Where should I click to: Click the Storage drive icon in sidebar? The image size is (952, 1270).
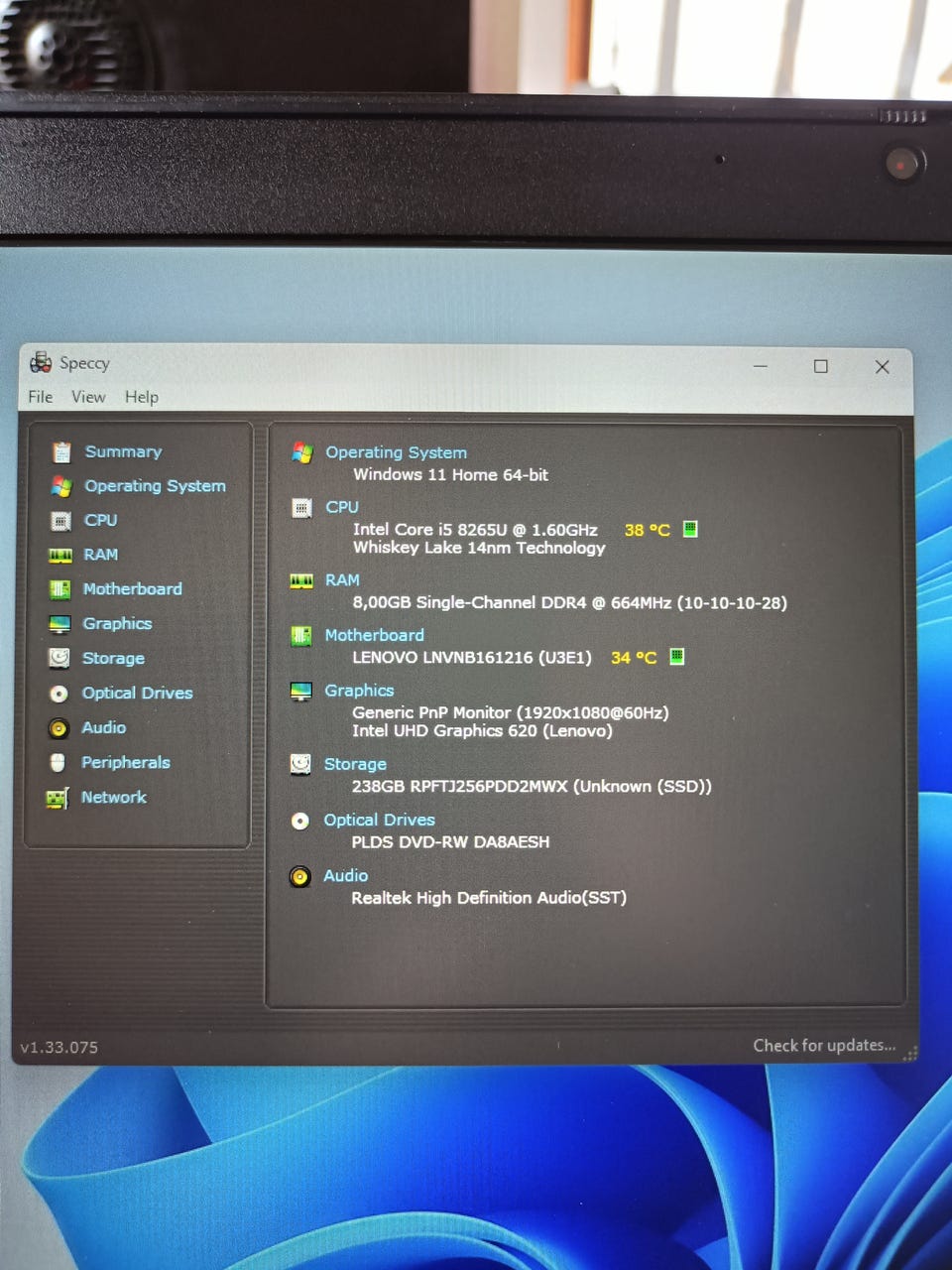pos(59,658)
